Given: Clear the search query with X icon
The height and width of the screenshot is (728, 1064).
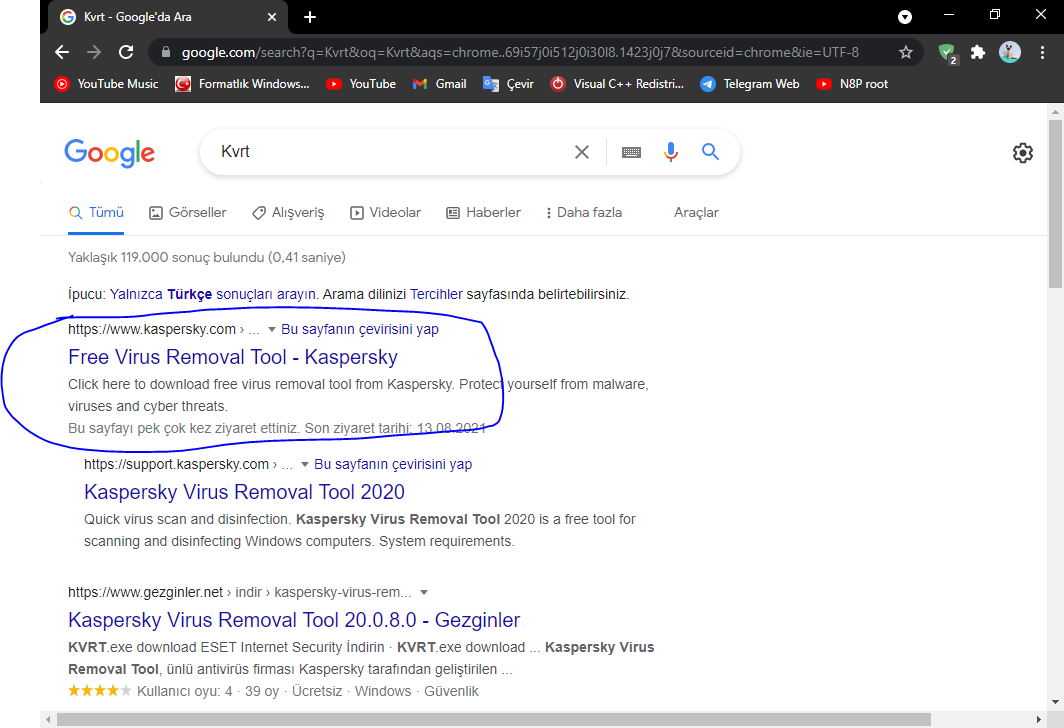Looking at the screenshot, I should click(582, 152).
